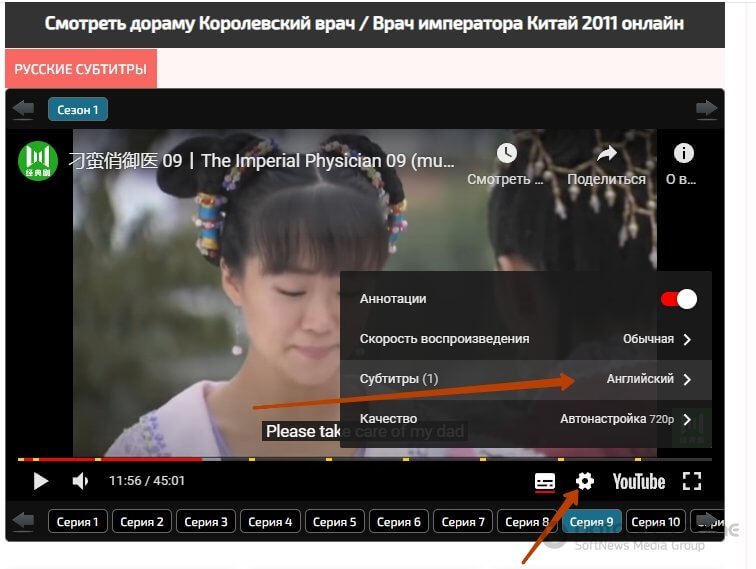Select the Сезон 1 button
Image resolution: width=756 pixels, height=569 pixels.
(78, 109)
